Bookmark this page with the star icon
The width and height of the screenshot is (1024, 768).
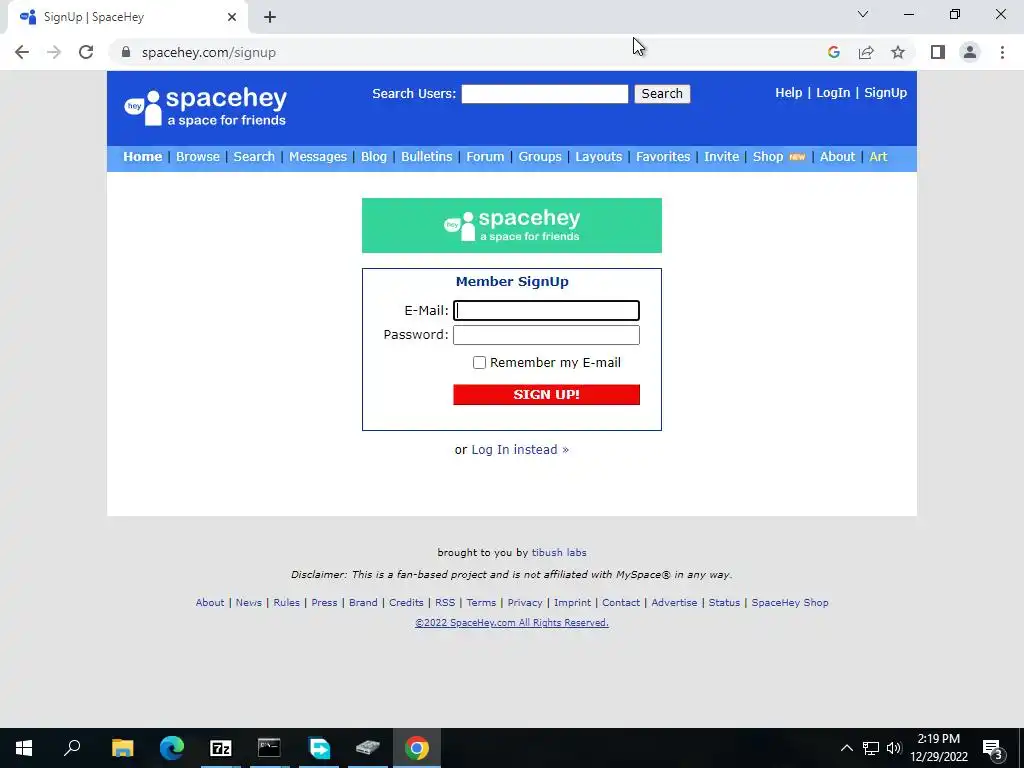tap(898, 52)
